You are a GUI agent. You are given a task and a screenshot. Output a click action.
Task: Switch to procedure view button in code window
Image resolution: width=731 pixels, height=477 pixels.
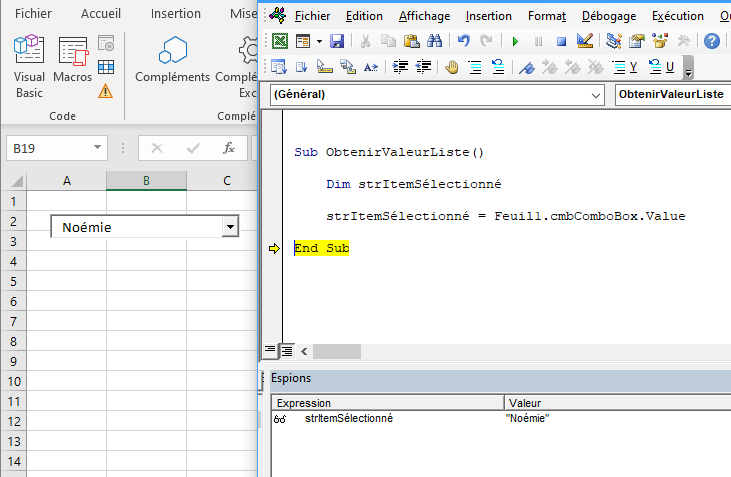(x=270, y=351)
